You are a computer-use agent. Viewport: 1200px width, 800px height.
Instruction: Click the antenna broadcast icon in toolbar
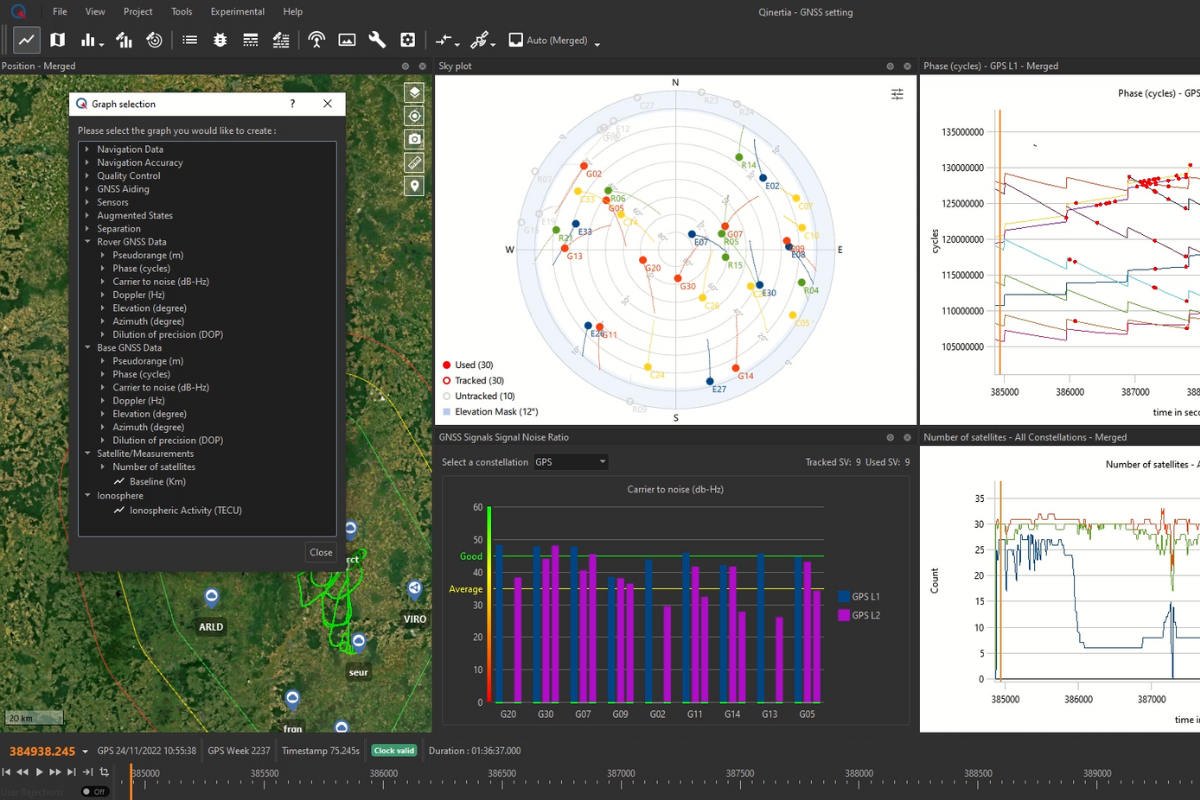point(316,40)
